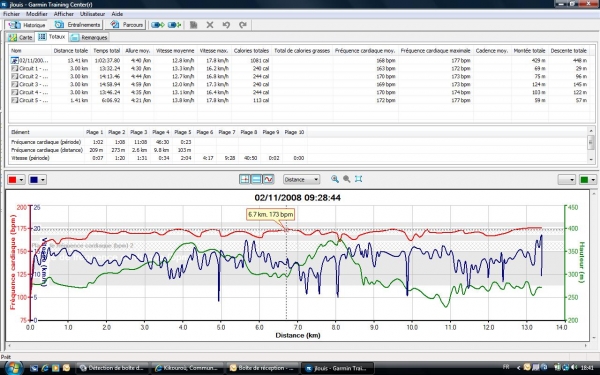Open the Distance axis dropdown
This screenshot has height=375, width=600.
pyautogui.click(x=302, y=179)
